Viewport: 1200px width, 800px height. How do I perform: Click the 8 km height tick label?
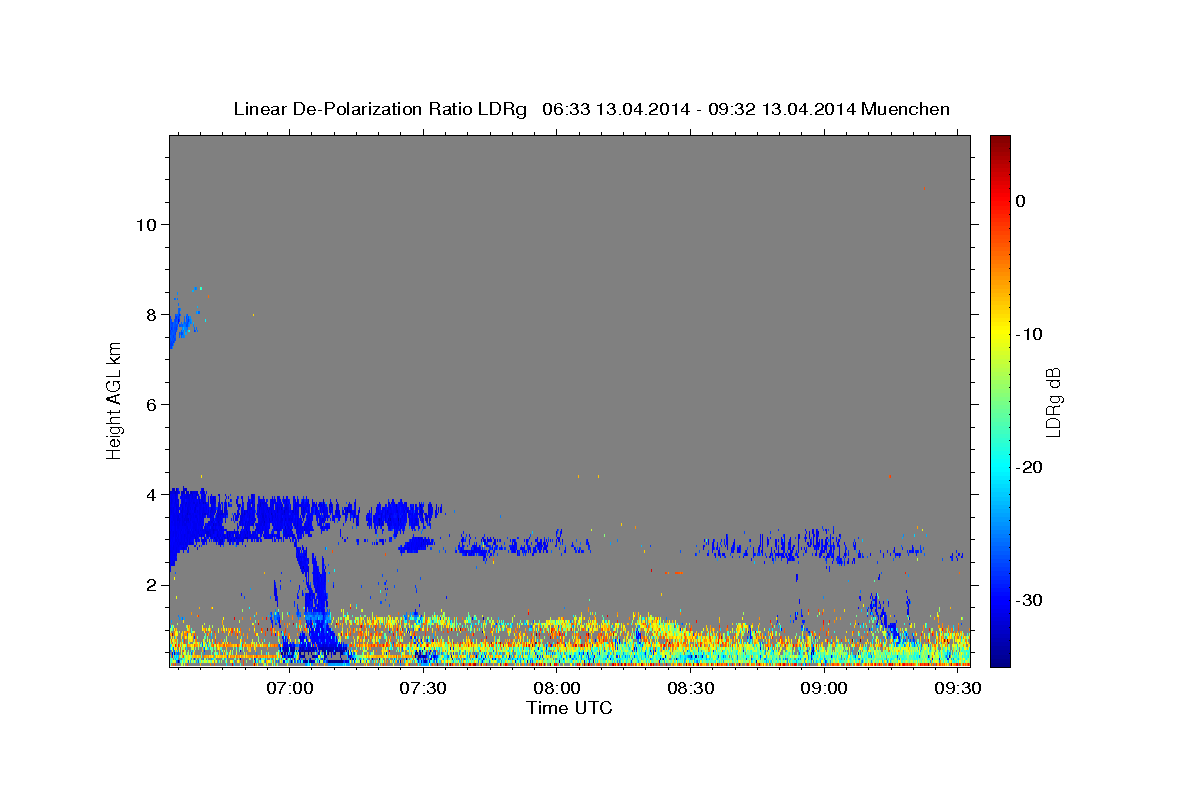pyautogui.click(x=150, y=314)
